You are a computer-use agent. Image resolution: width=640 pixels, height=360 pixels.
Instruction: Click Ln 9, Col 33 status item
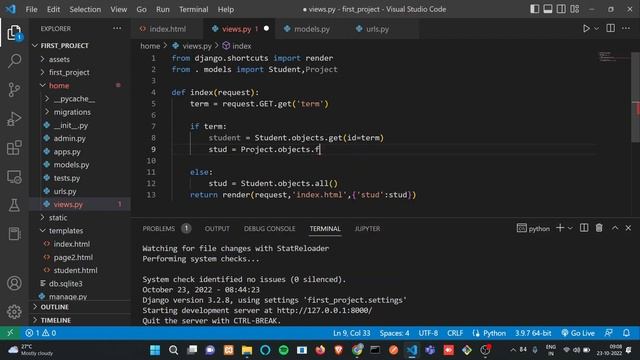351,333
